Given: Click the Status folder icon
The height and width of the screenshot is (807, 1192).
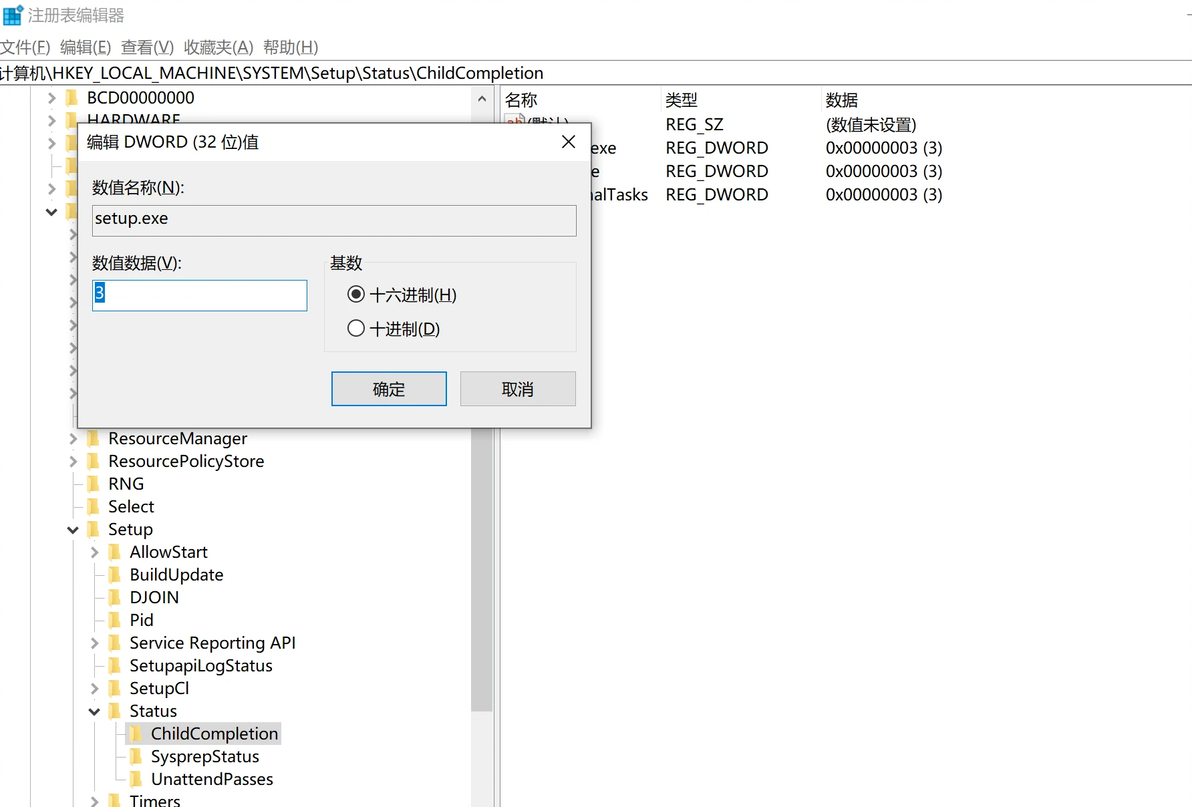Looking at the screenshot, I should 115,710.
